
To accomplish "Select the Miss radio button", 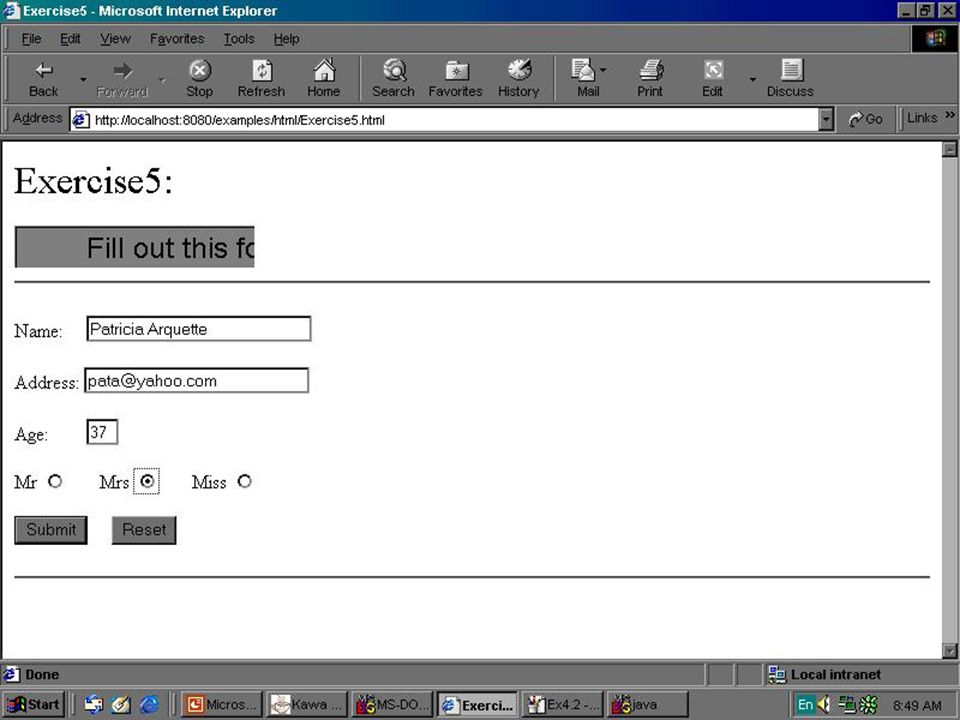I will pyautogui.click(x=244, y=481).
